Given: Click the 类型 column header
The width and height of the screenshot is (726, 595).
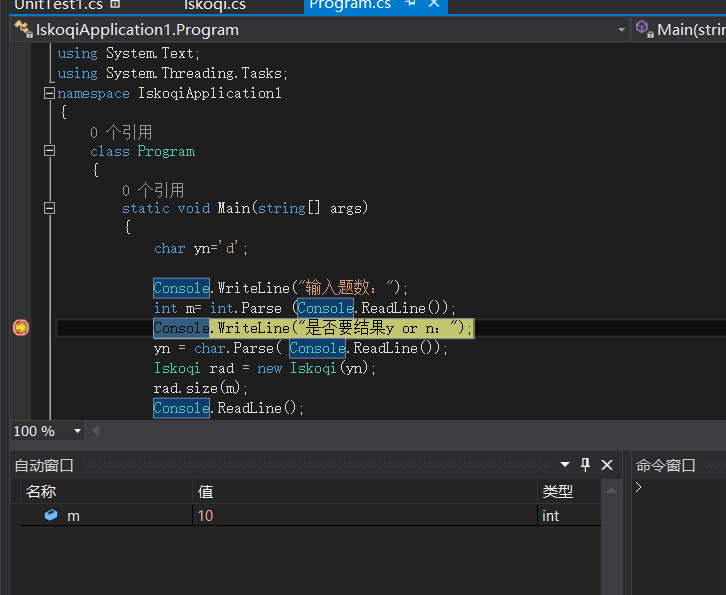Looking at the screenshot, I should [570, 491].
